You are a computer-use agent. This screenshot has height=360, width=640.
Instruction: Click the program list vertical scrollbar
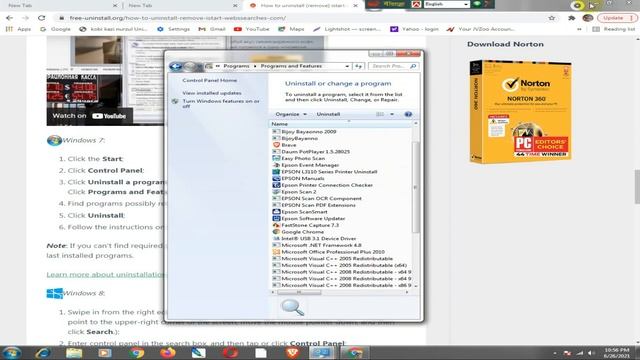coord(416,187)
